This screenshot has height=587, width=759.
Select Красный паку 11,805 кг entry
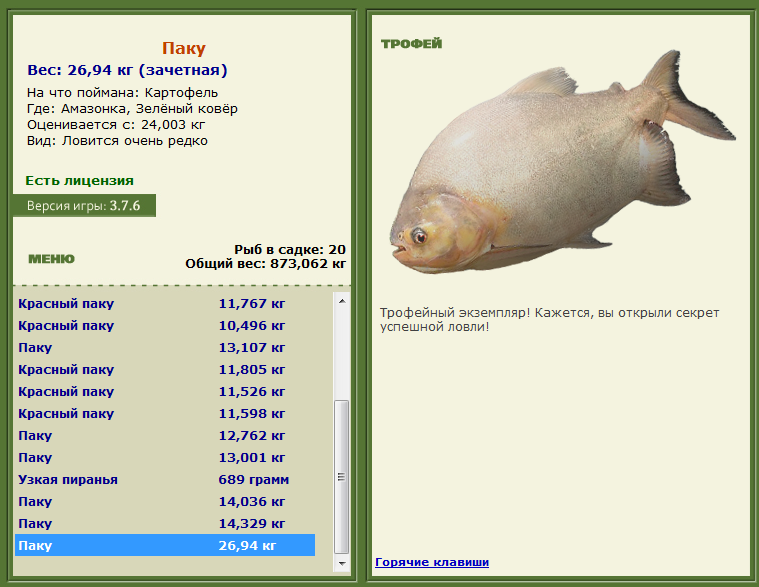[x=165, y=370]
